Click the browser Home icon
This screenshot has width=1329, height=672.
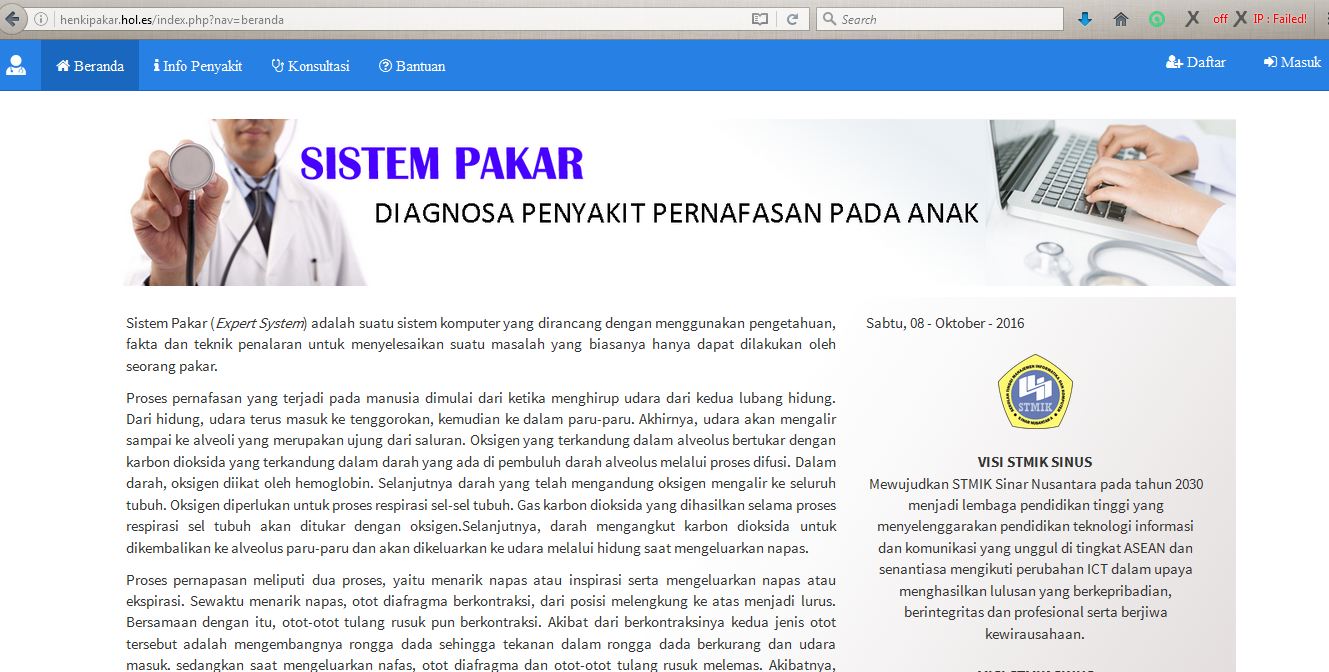point(1121,18)
